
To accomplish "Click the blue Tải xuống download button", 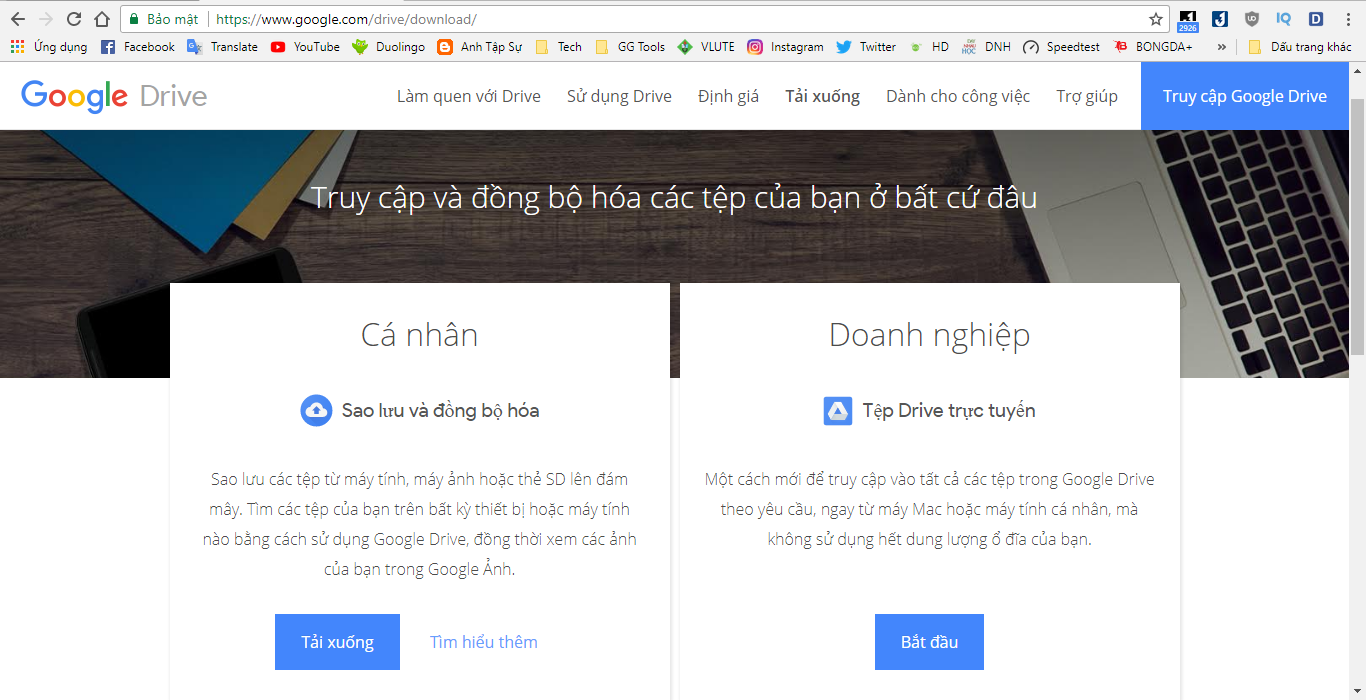I will pyautogui.click(x=337, y=642).
